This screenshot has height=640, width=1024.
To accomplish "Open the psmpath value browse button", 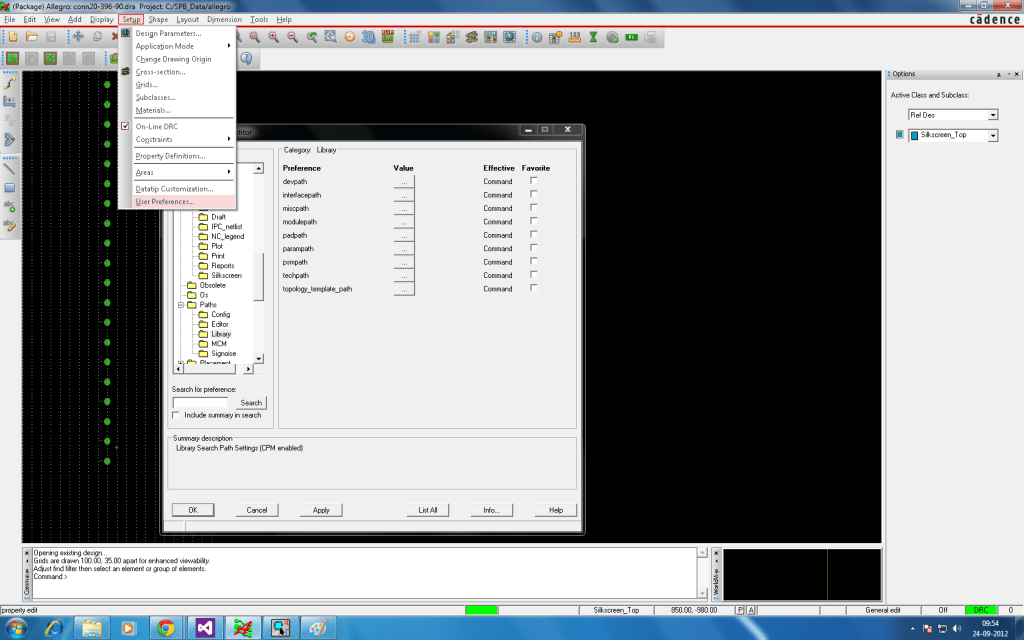I will (404, 263).
